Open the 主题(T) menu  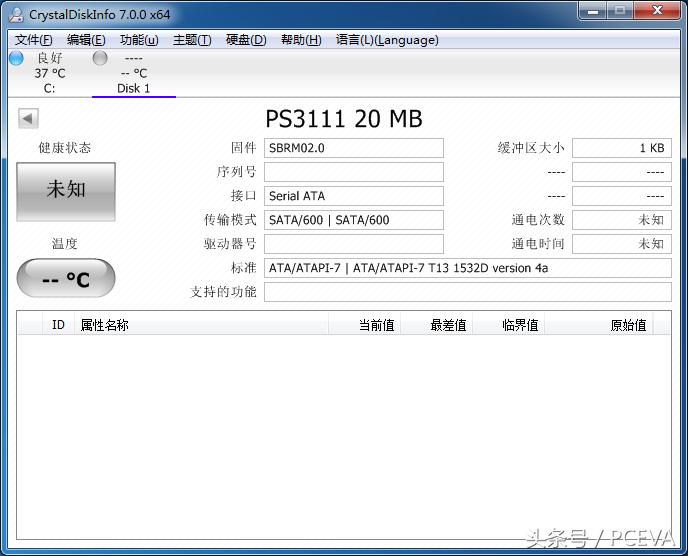[x=192, y=40]
